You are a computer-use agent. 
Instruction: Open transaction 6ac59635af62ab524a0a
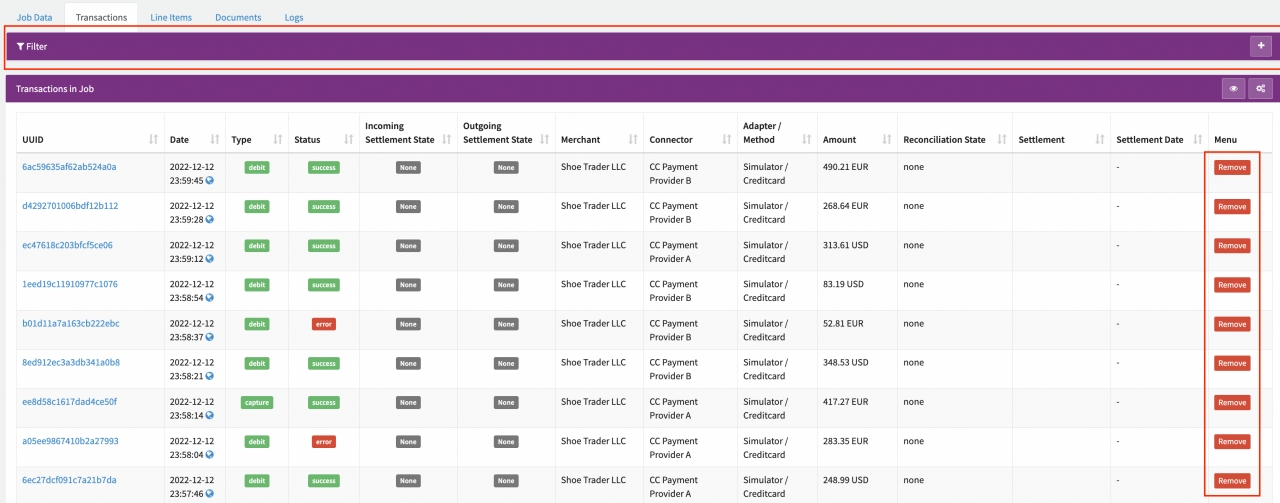(69, 167)
